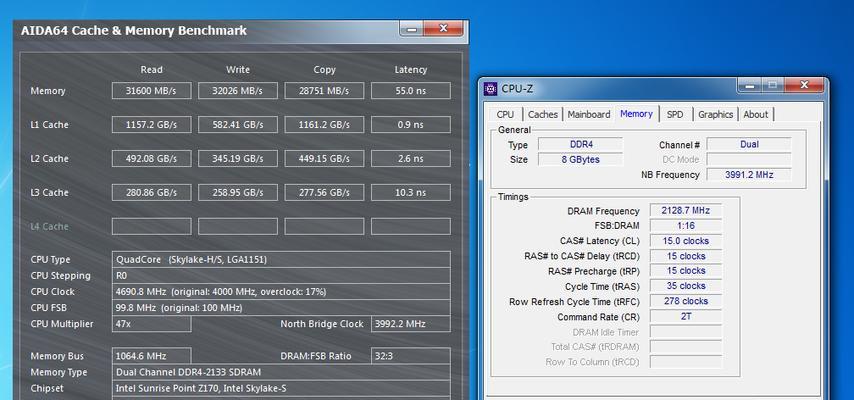854x400 pixels.
Task: Close the CPU-Z window
Action: click(x=804, y=86)
